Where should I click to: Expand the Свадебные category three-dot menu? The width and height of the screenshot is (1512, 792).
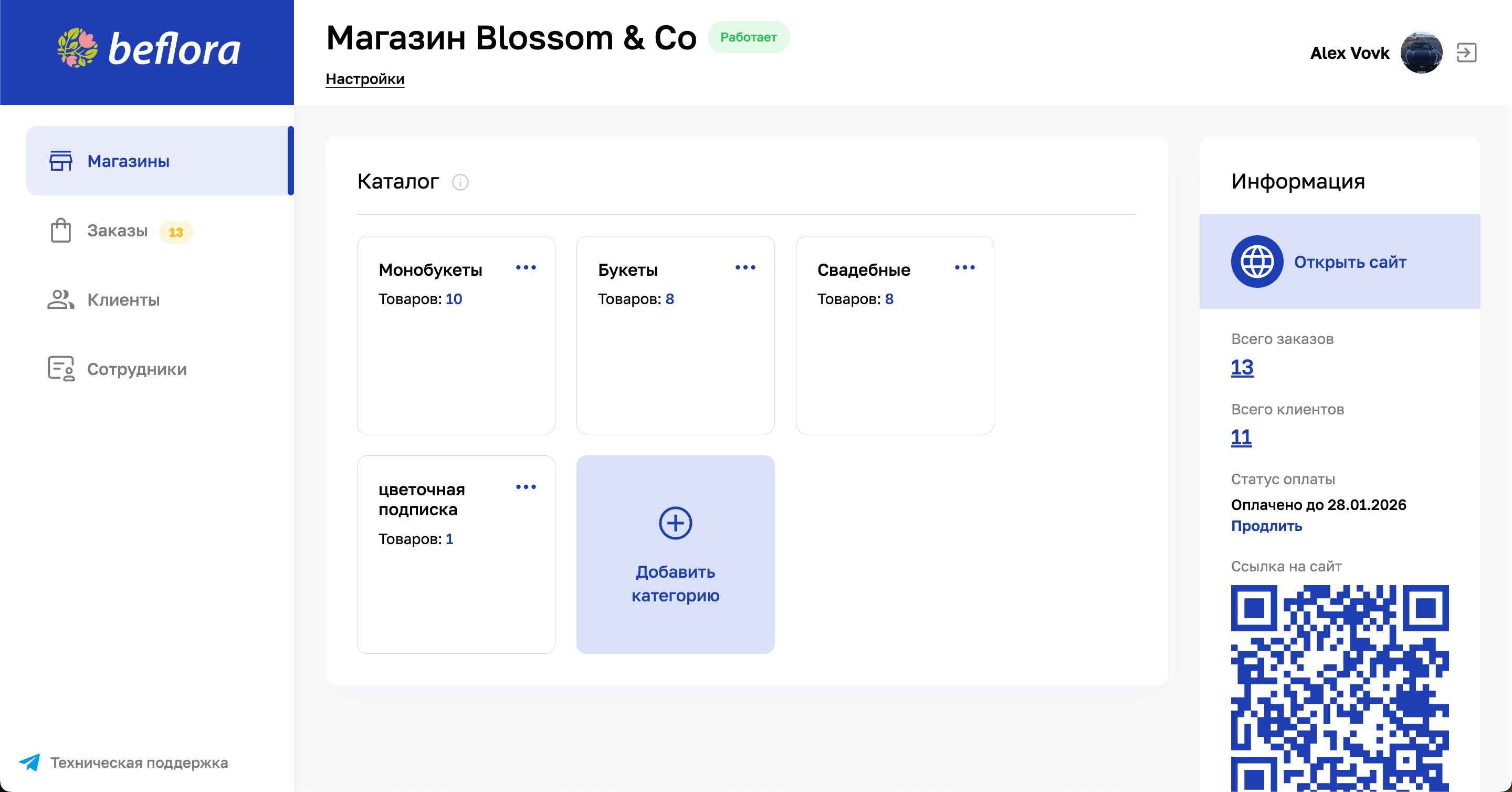coord(964,268)
